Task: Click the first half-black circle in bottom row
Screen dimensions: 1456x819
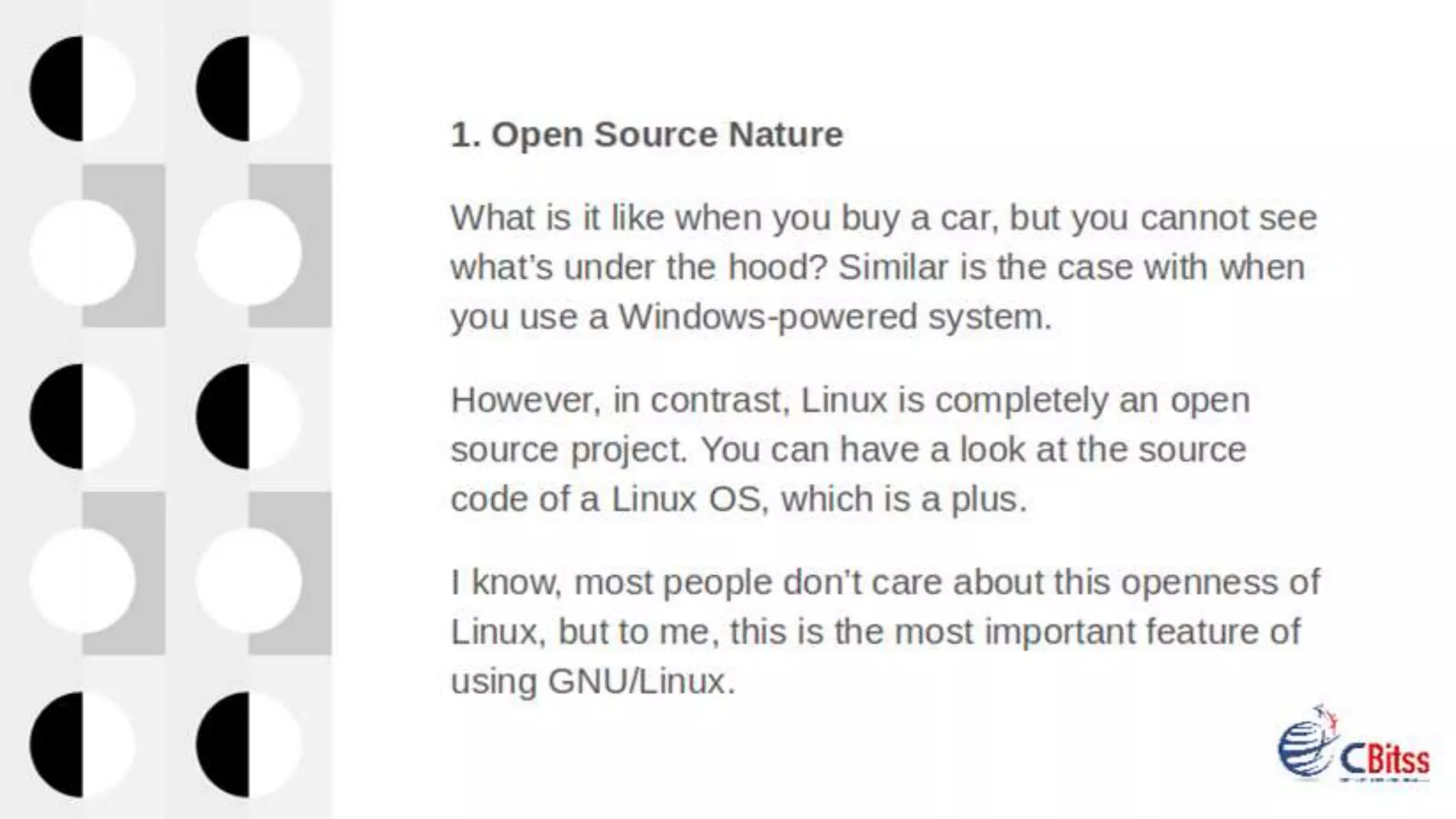Action: pyautogui.click(x=82, y=744)
